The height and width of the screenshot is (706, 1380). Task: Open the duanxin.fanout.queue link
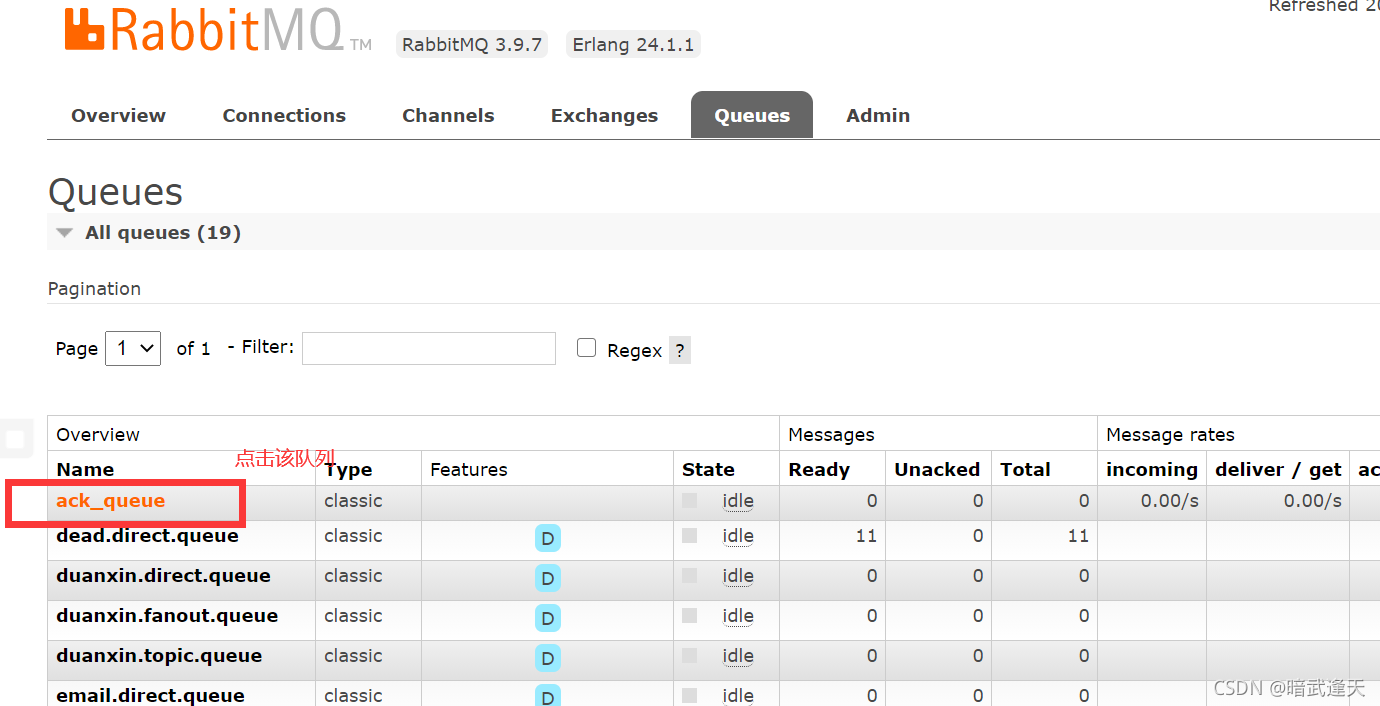point(167,615)
